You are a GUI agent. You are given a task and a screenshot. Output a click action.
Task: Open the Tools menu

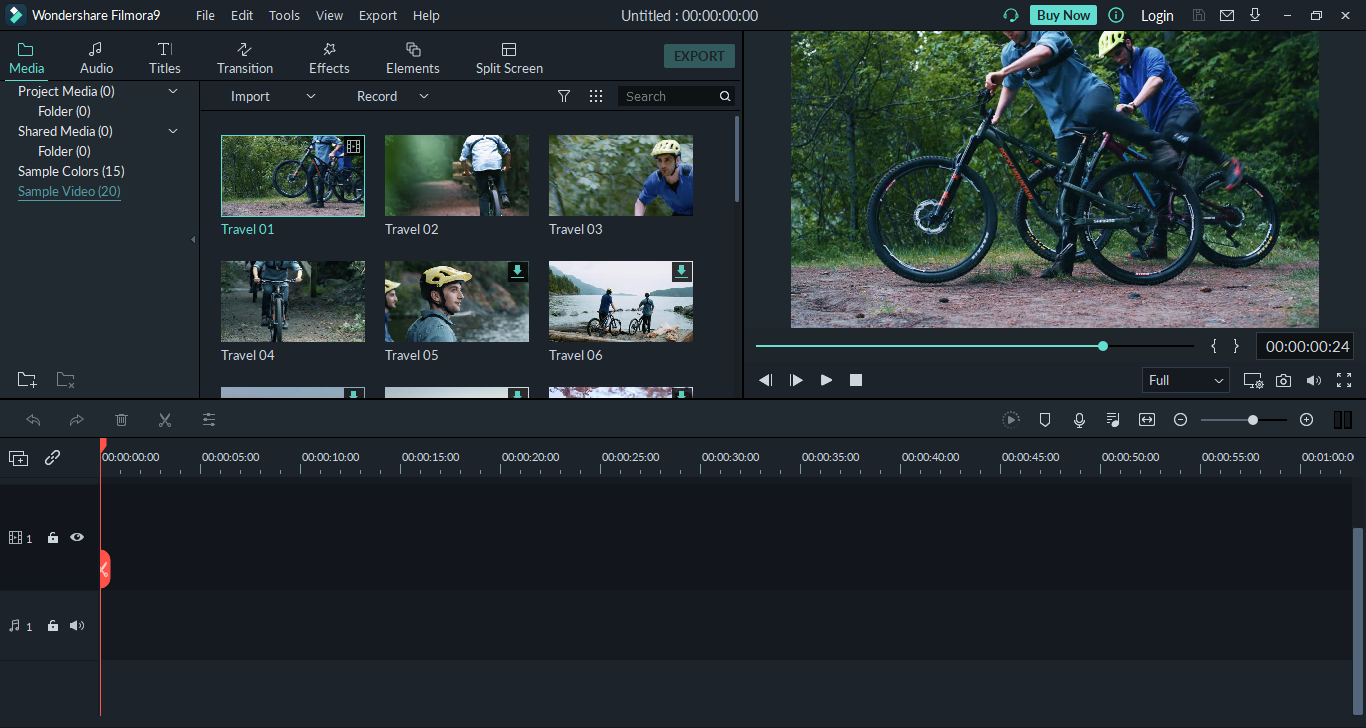(284, 15)
